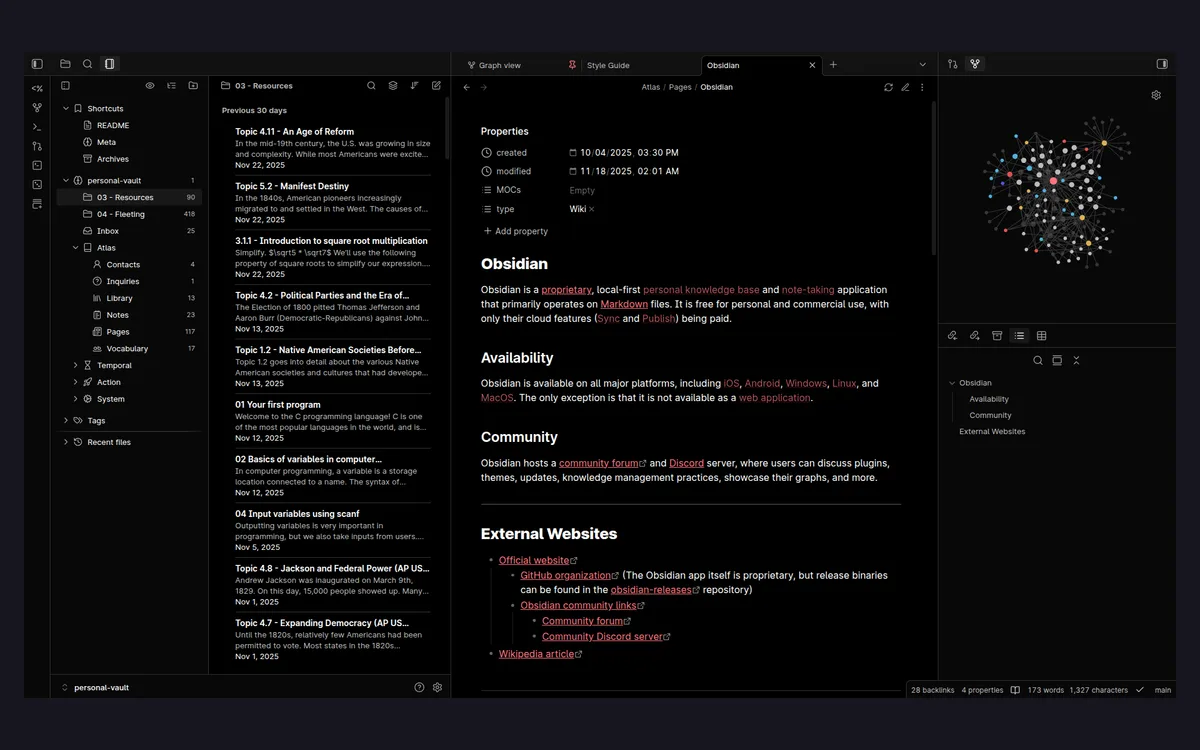Image resolution: width=1200 pixels, height=750 pixels.
Task: Click the layers (descendants) icon in list header
Action: tap(393, 86)
